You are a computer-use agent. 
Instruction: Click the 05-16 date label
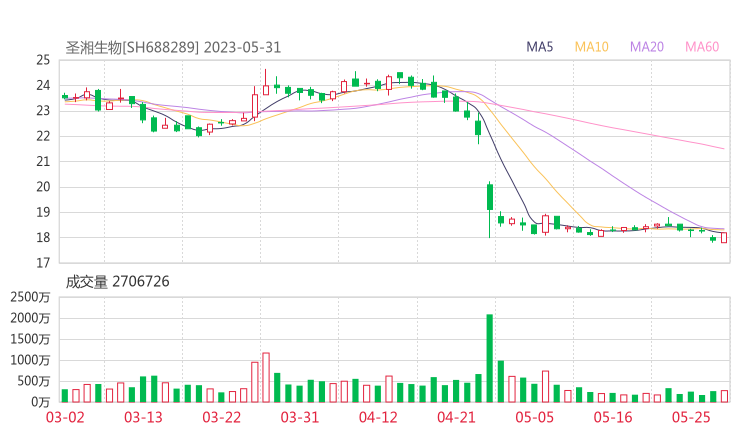point(613,417)
